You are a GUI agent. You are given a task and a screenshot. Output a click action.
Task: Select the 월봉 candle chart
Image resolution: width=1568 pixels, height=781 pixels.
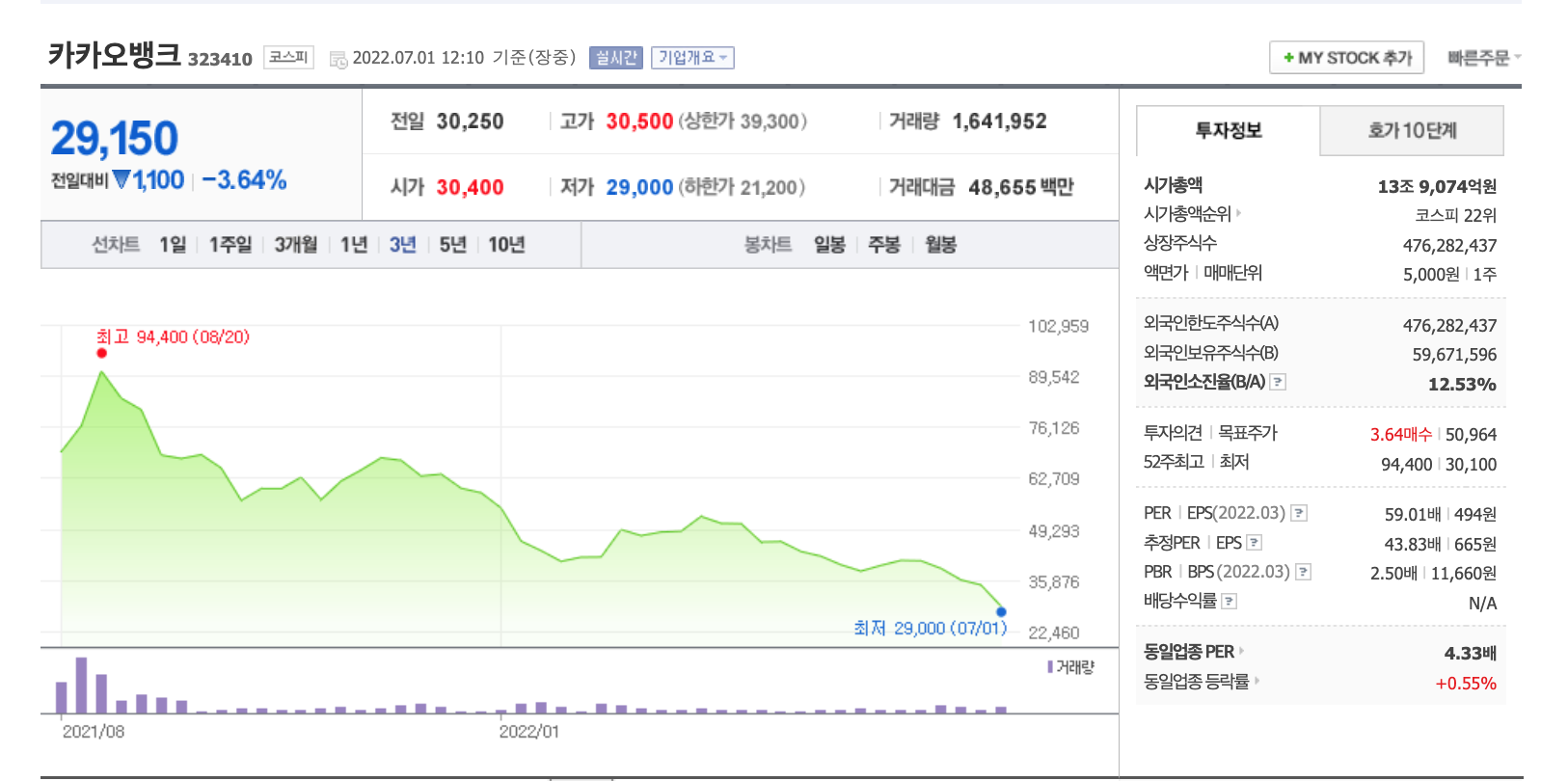[x=940, y=245]
